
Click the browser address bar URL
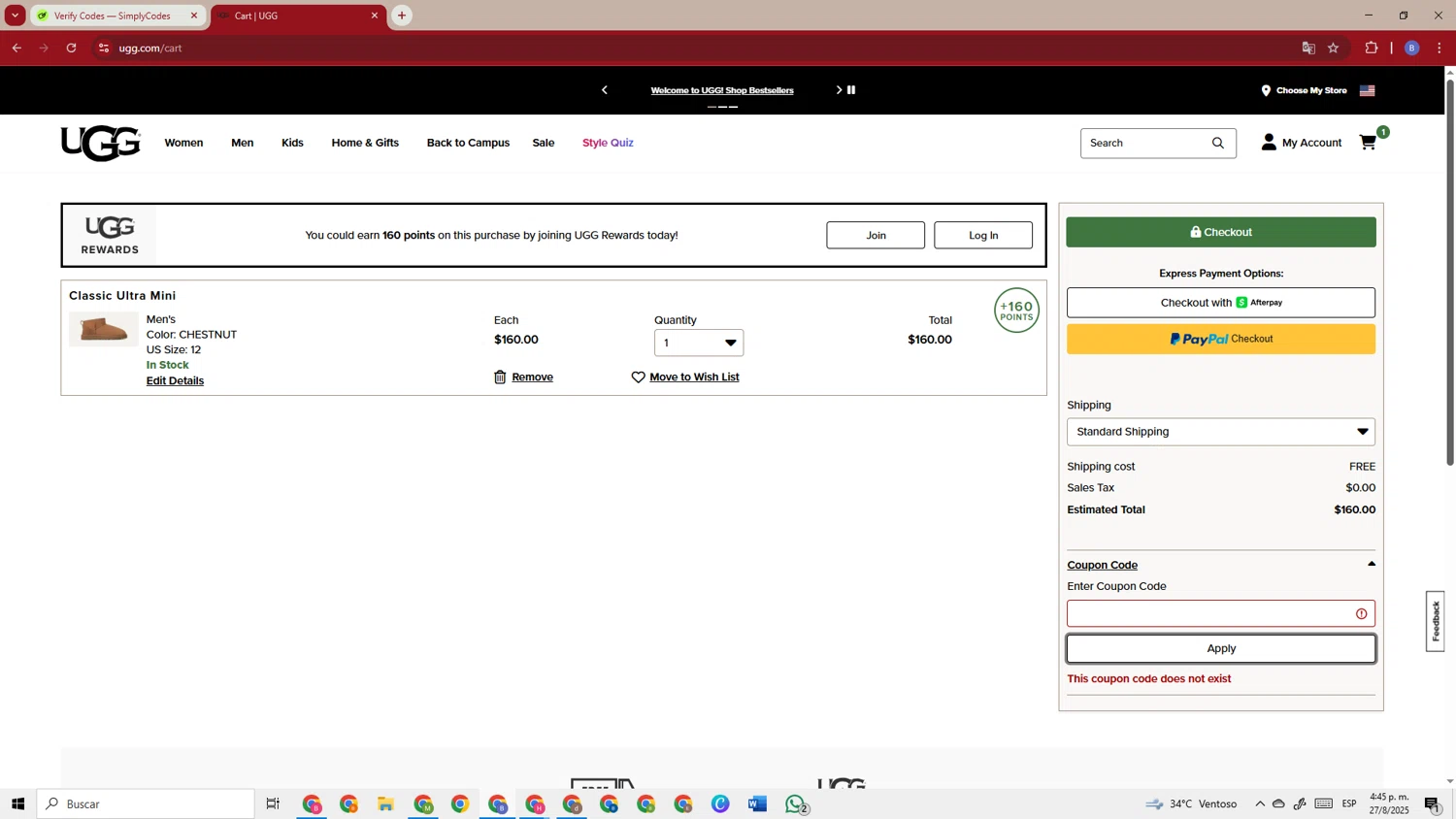(x=150, y=48)
